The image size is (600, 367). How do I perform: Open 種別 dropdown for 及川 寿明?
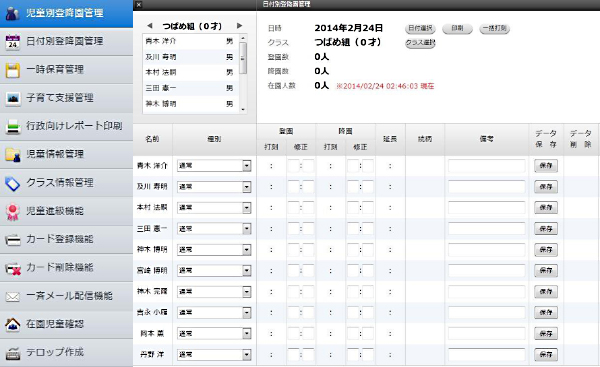(x=247, y=187)
